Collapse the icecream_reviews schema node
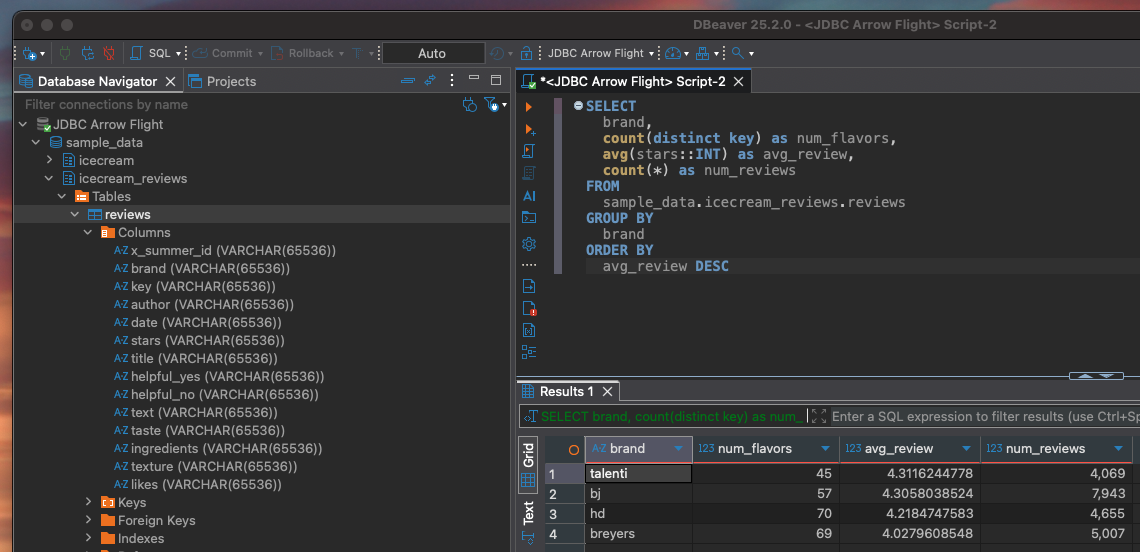1140x552 pixels. point(49,178)
